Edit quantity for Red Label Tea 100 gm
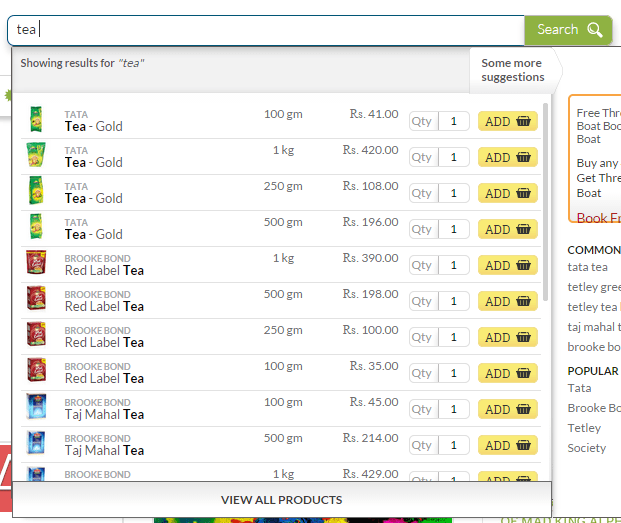 coord(454,373)
